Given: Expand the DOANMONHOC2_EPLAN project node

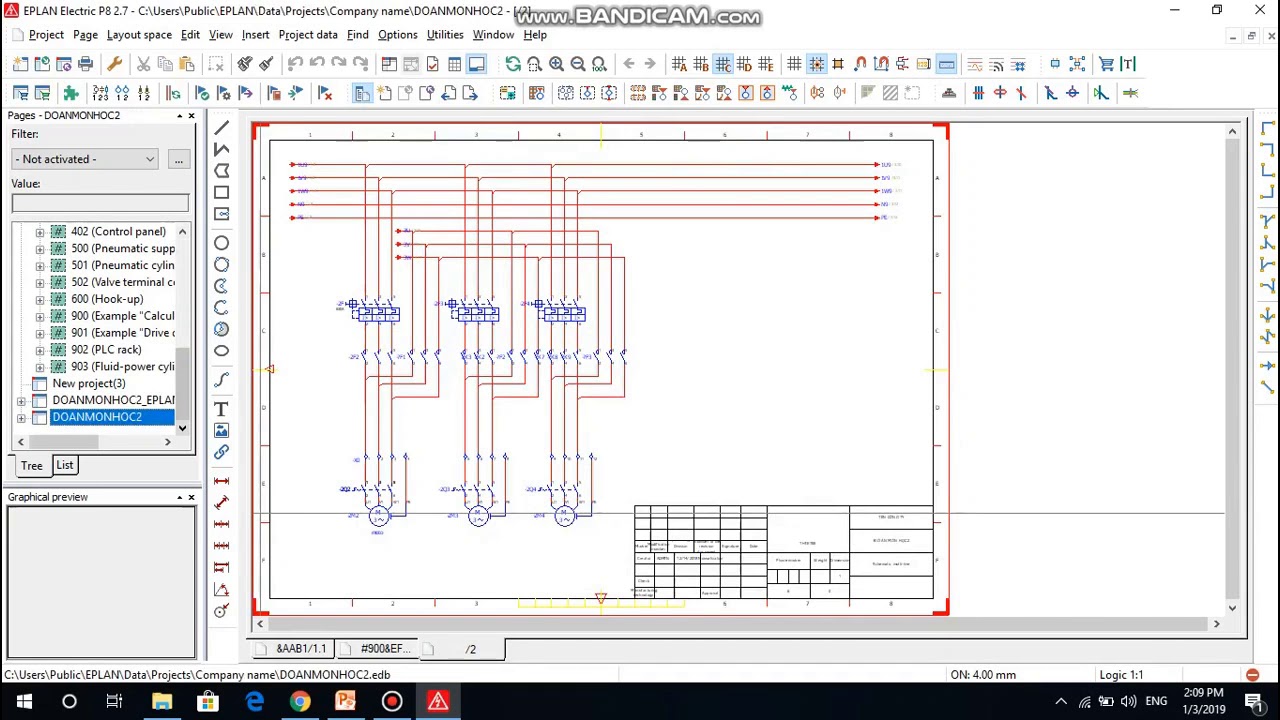Looking at the screenshot, I should click(x=21, y=401).
